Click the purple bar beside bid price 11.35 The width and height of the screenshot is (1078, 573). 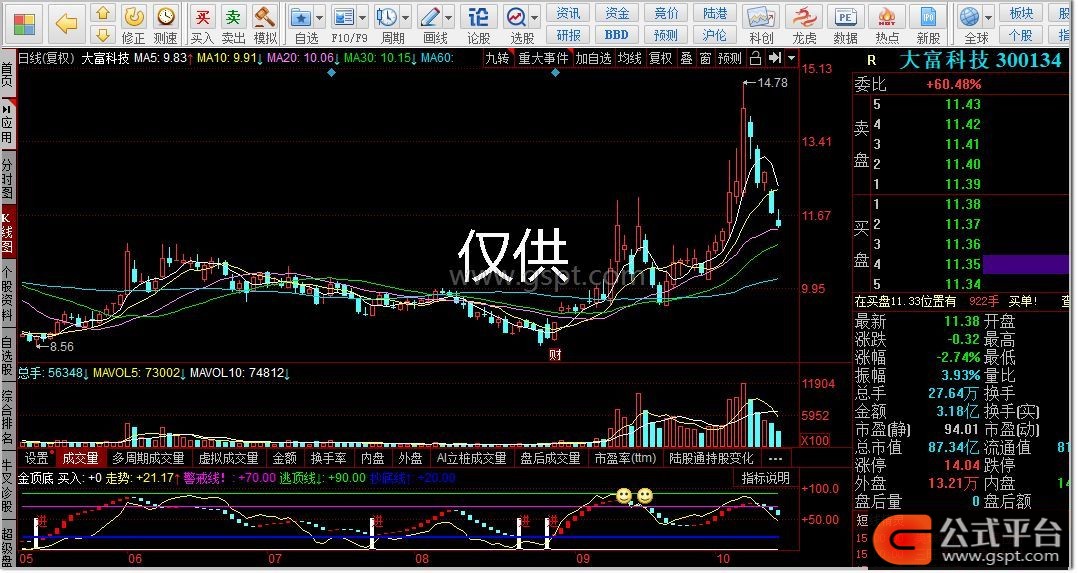[1026, 264]
